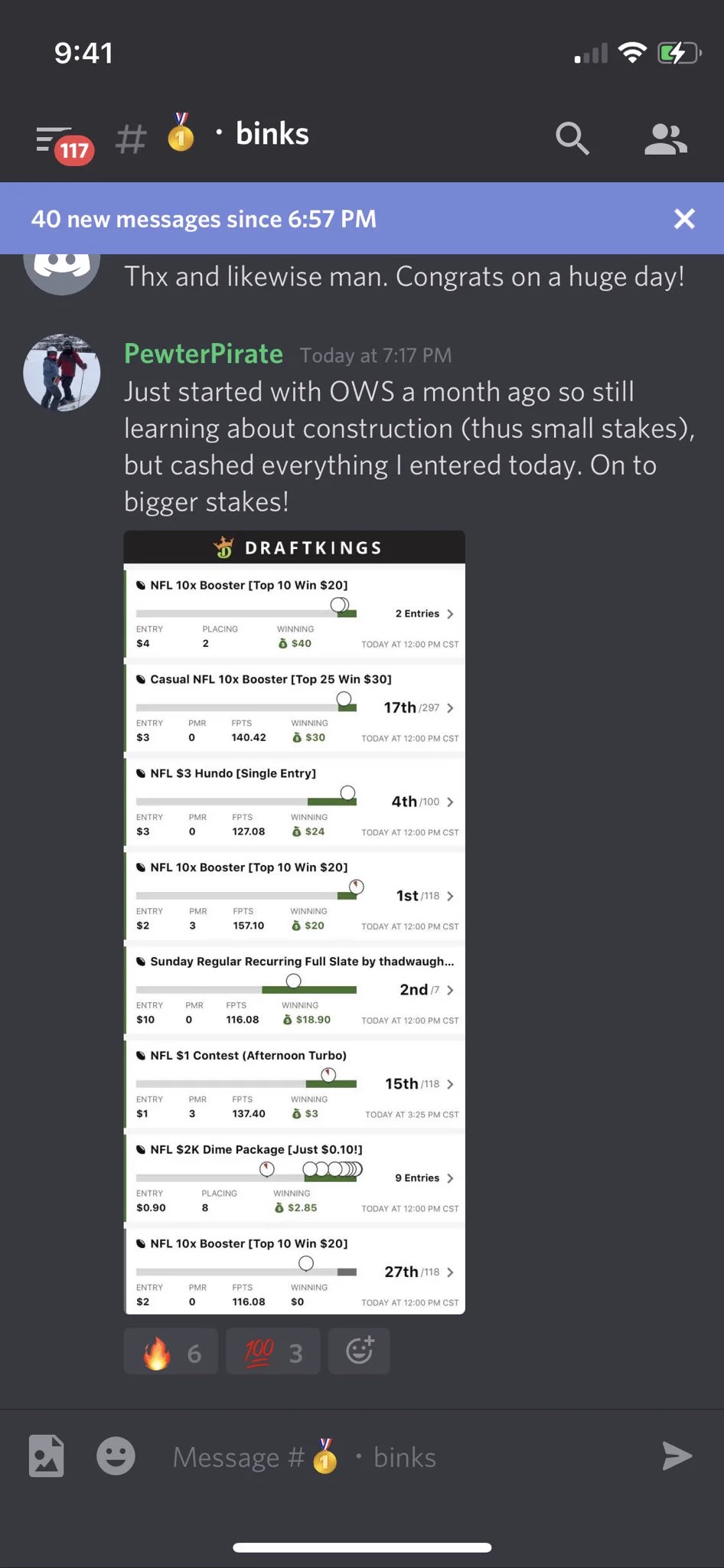The image size is (724, 1568).
Task: Jump to 40 new messages banner
Action: tap(204, 219)
